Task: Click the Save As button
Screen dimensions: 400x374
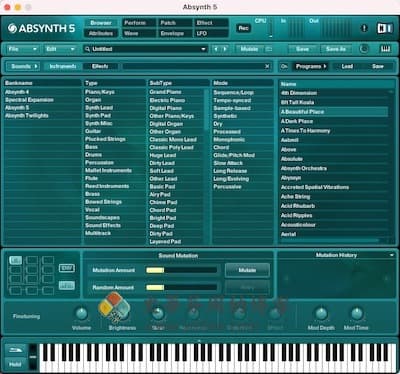Action: (x=336, y=49)
